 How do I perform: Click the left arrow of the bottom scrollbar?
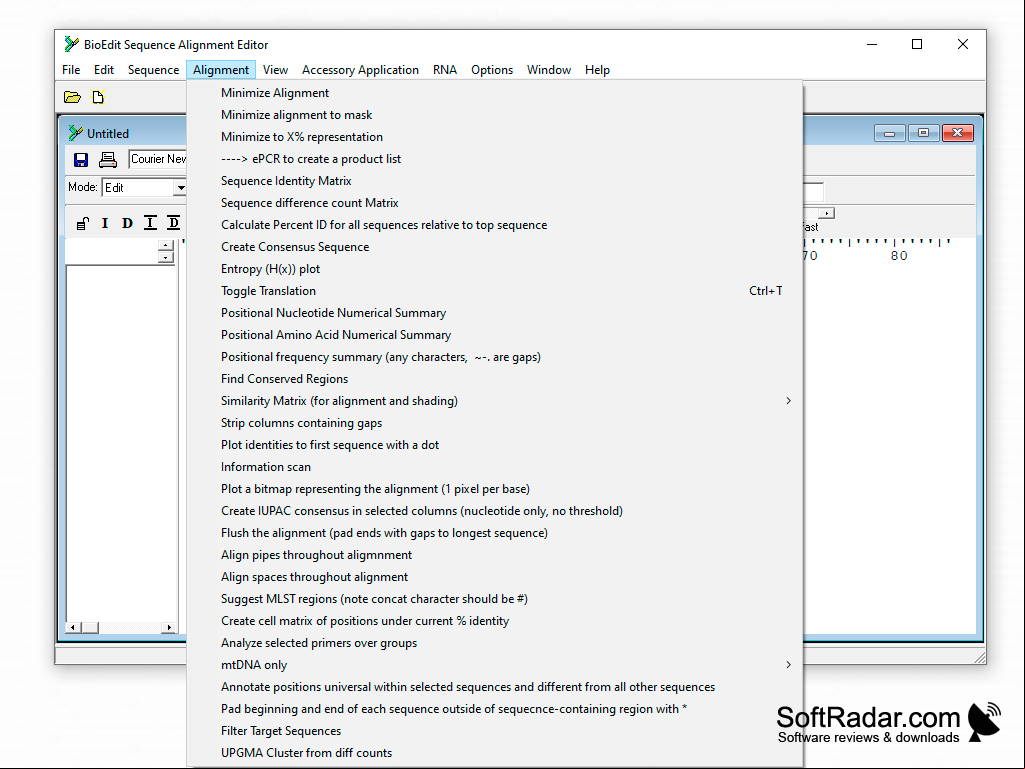[x=73, y=628]
